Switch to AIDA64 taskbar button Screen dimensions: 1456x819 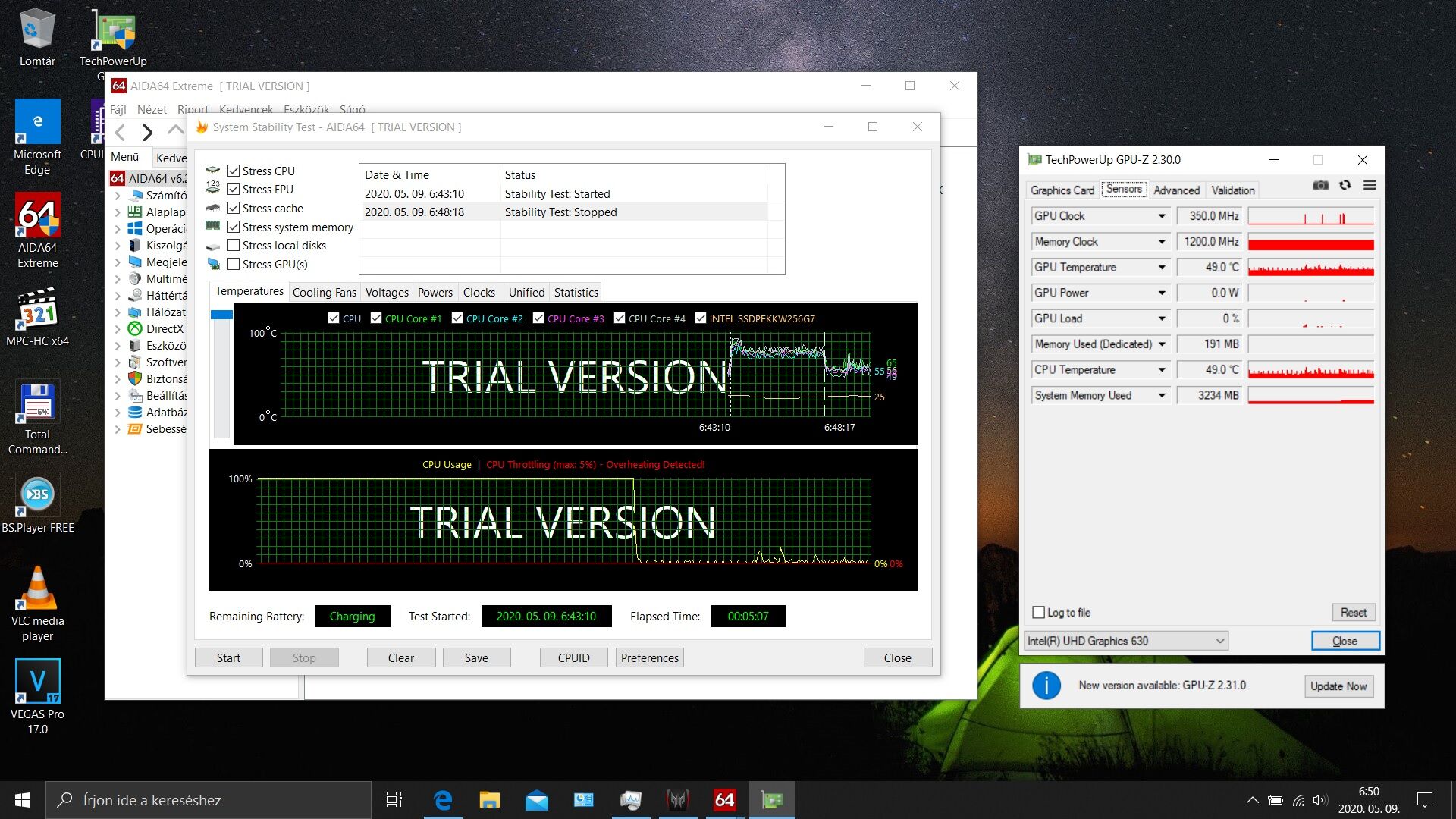[725, 800]
